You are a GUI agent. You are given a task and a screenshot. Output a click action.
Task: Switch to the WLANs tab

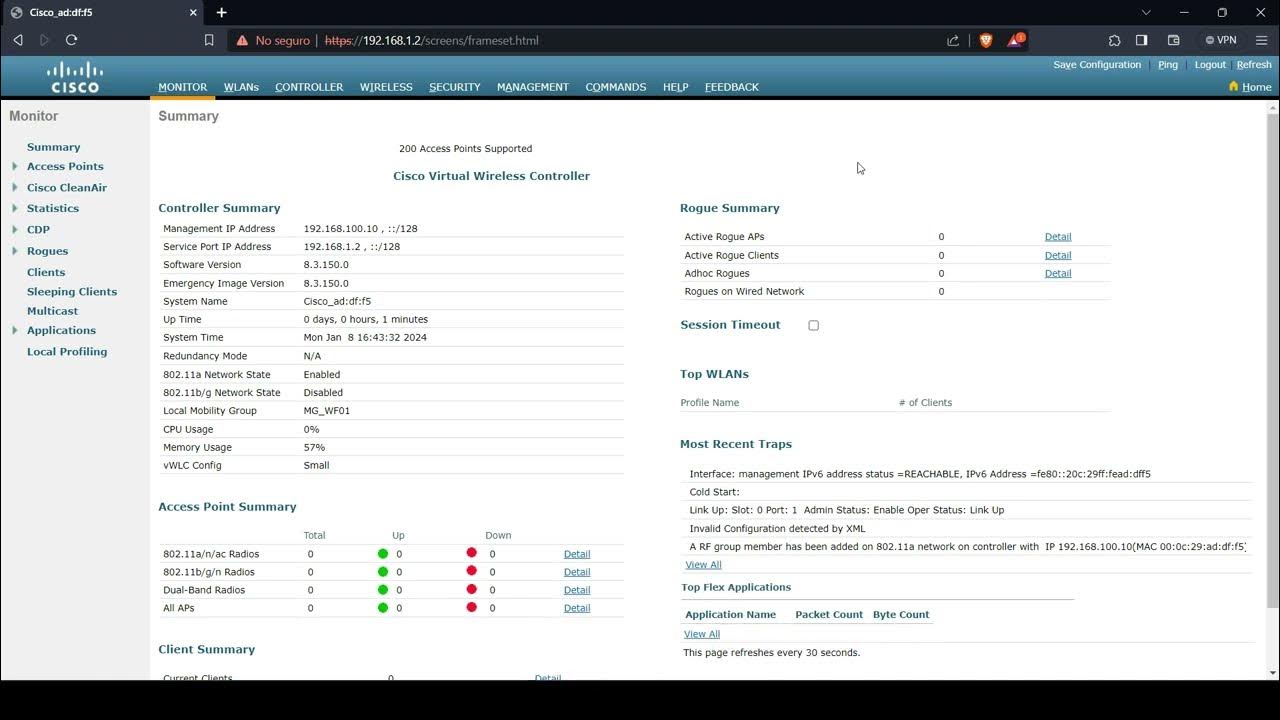(241, 87)
